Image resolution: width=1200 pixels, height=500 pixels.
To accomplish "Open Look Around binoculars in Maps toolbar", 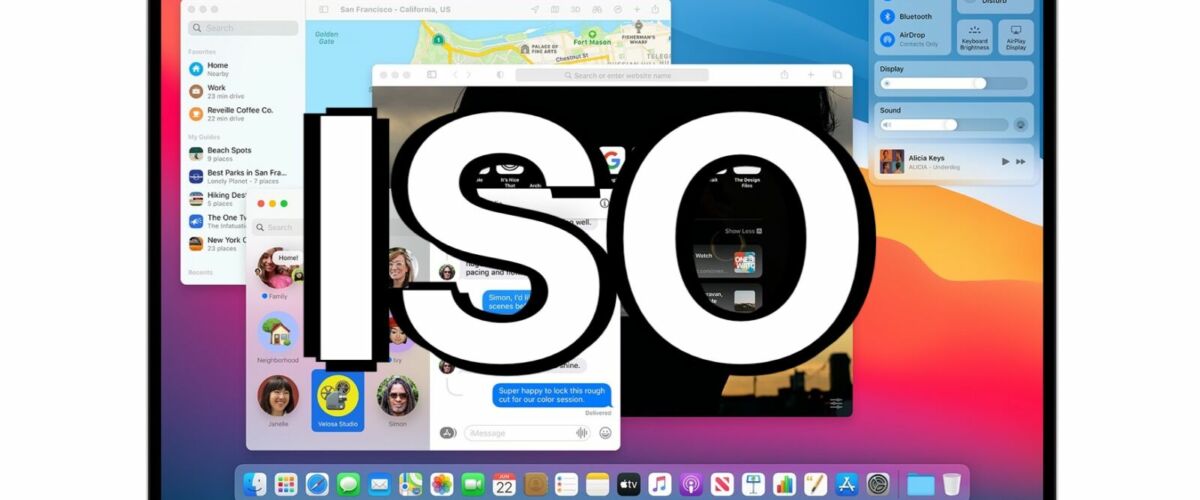I will coord(596,9).
